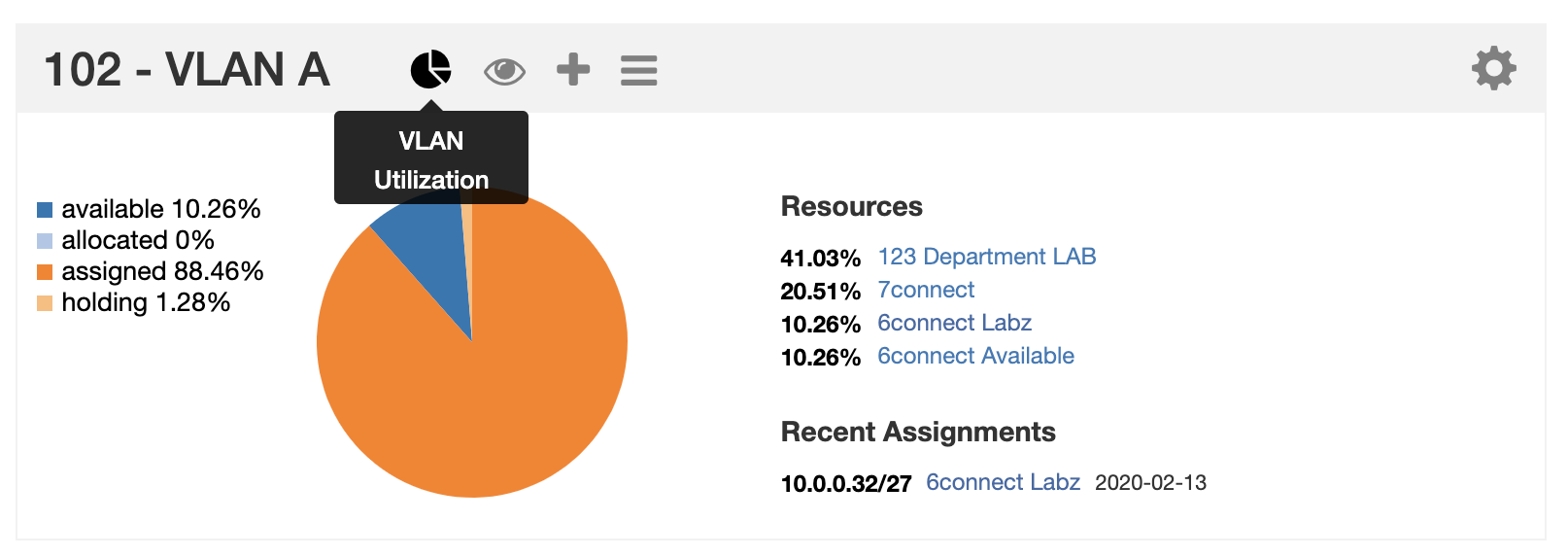Open the 6connect Available resource link
This screenshot has height=556, width=1568.
point(975,356)
